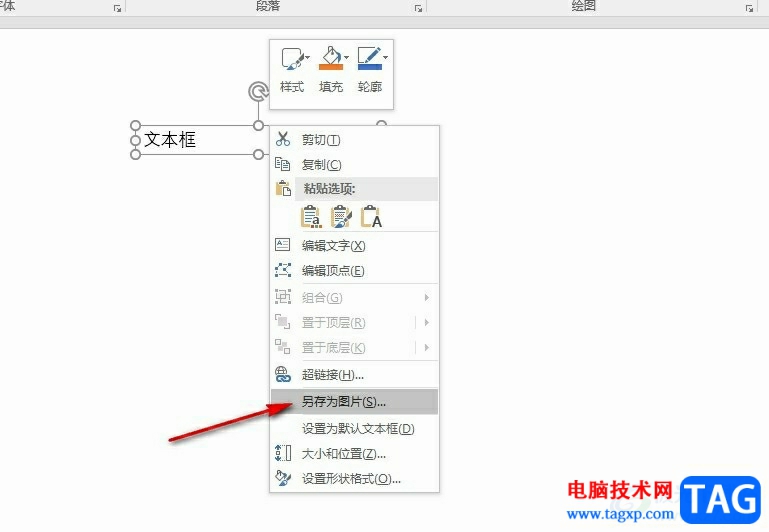Click the Send to Back (置于底层) icon
The width and height of the screenshot is (769, 532).
tap(282, 347)
